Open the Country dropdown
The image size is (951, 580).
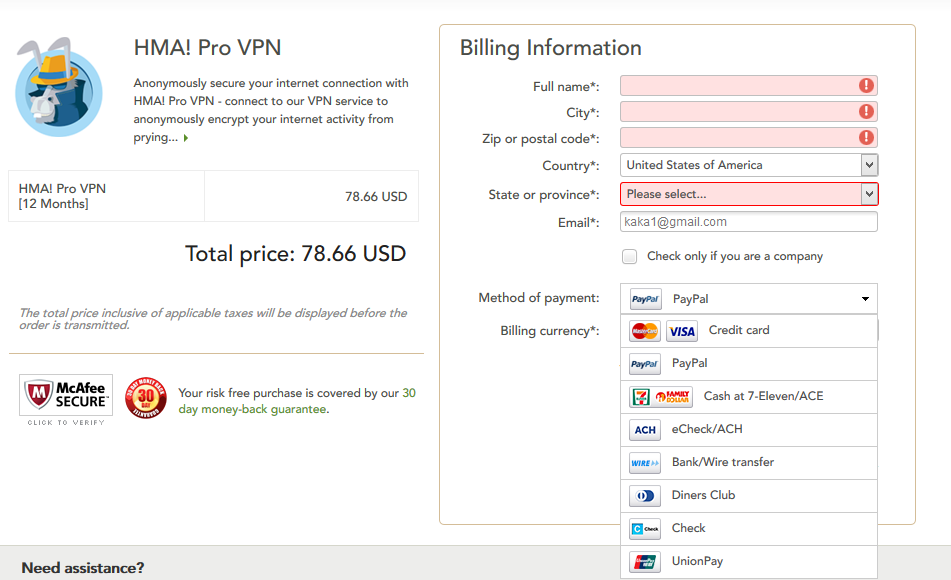749,165
